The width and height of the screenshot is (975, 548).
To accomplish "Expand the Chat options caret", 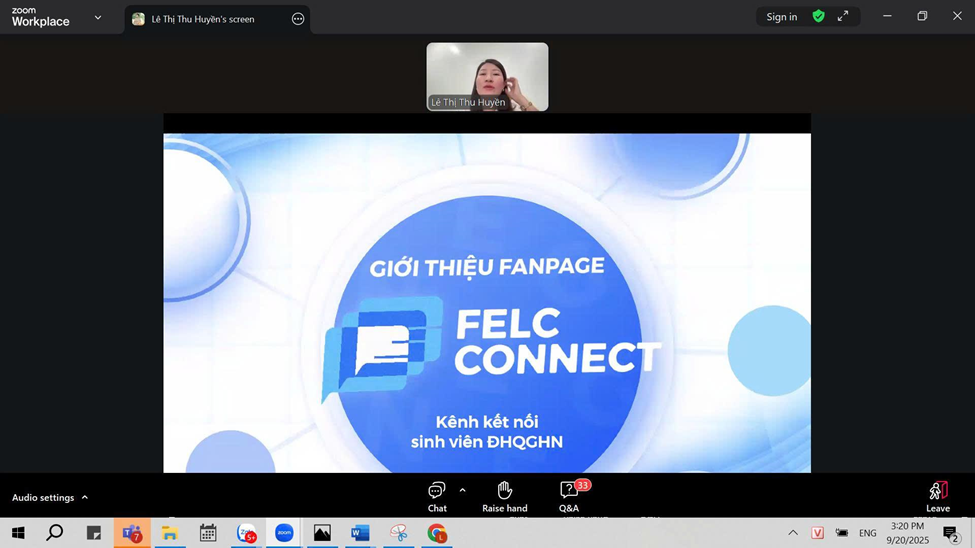I will click(463, 490).
